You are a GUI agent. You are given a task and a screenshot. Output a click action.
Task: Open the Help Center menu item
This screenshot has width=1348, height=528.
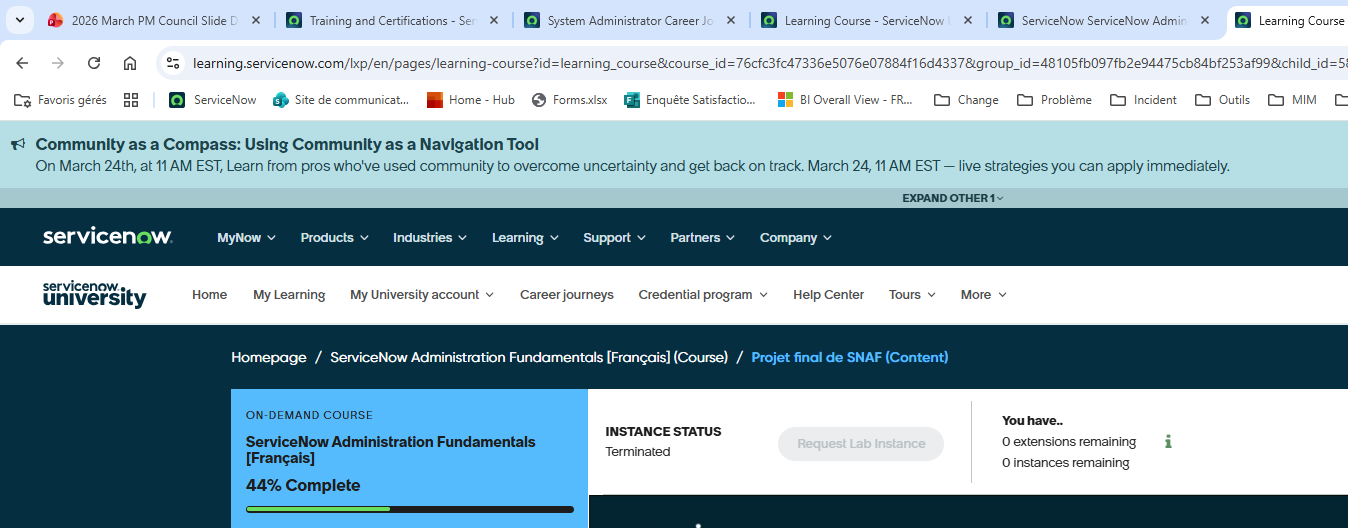[828, 295]
